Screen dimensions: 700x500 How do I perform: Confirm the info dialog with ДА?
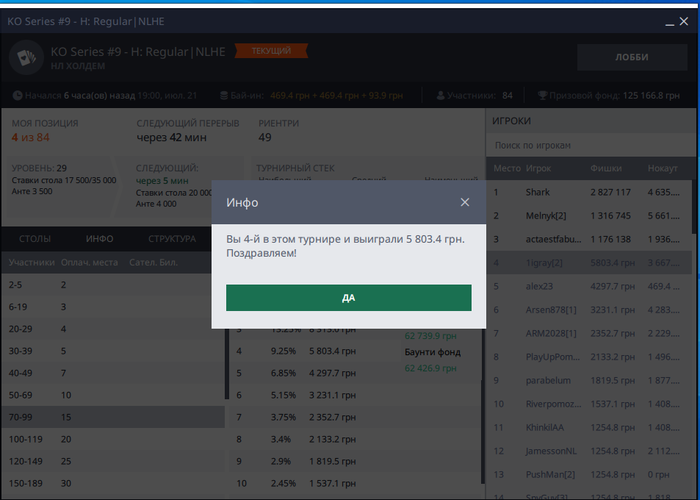point(348,298)
